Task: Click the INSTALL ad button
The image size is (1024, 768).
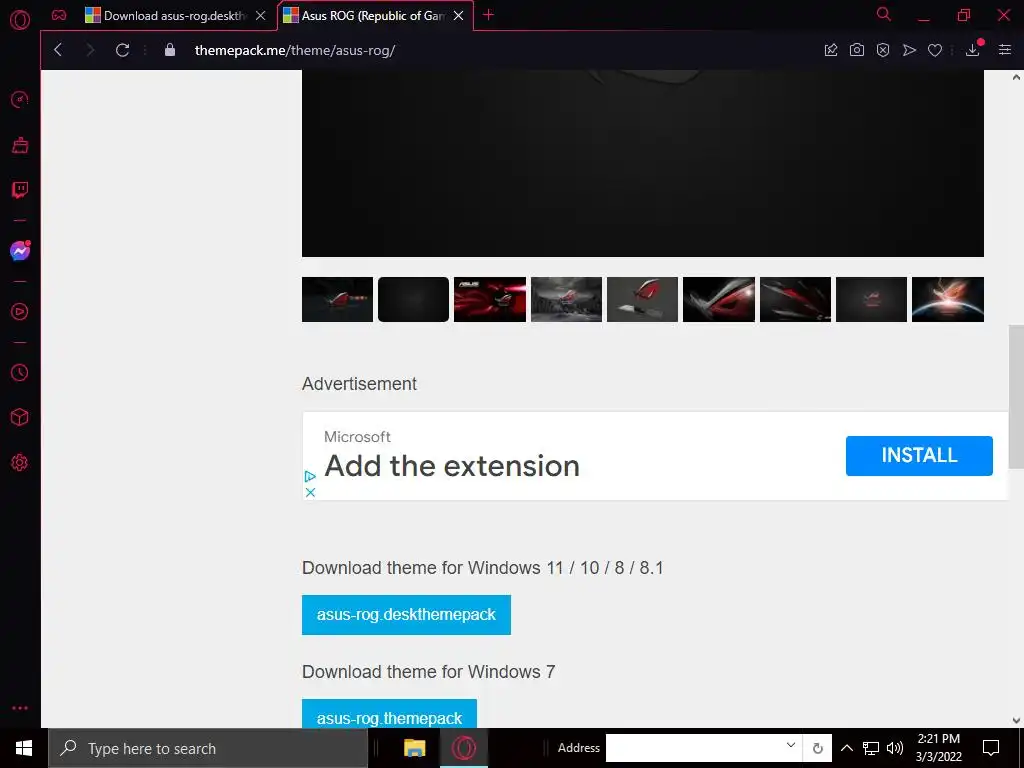Action: click(919, 456)
